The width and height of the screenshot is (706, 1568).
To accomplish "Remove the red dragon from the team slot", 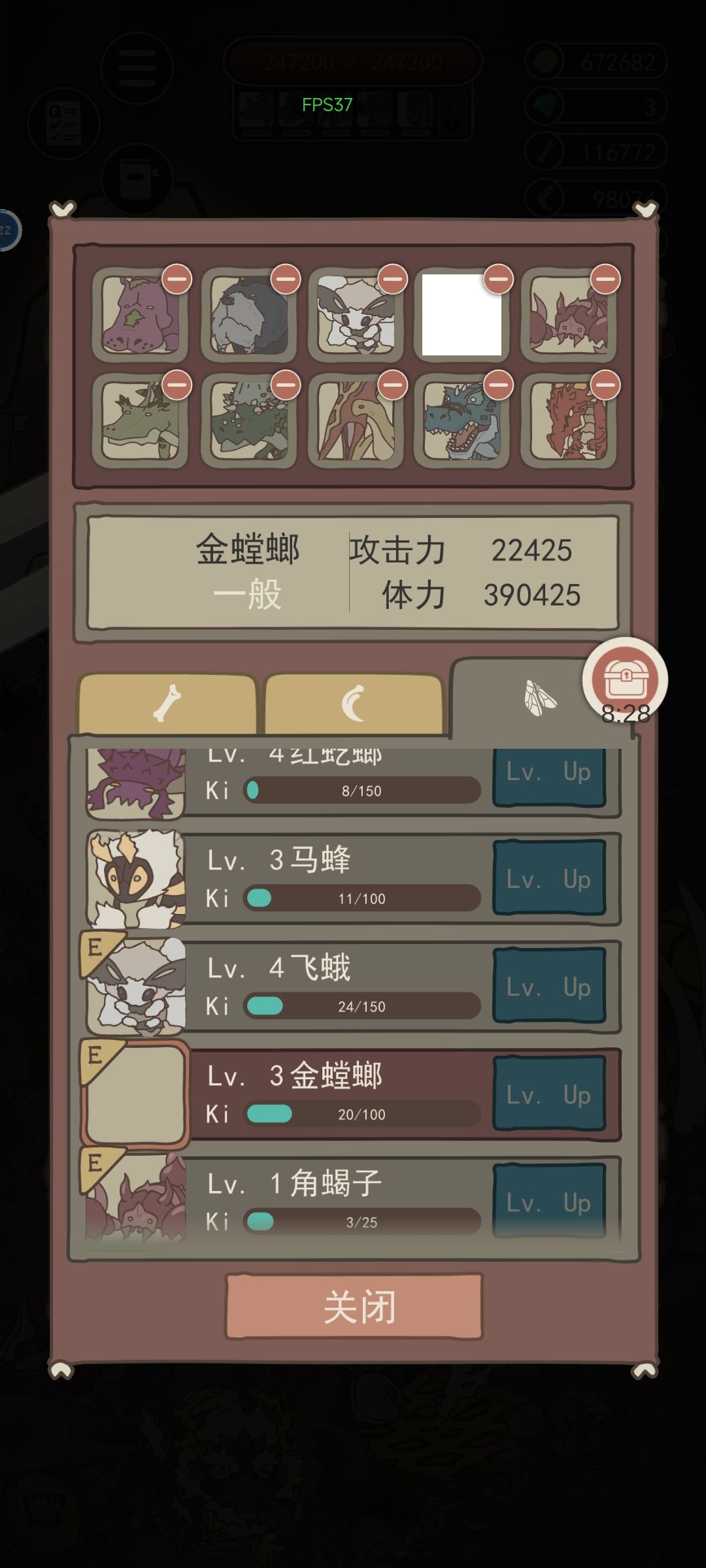I will point(605,385).
